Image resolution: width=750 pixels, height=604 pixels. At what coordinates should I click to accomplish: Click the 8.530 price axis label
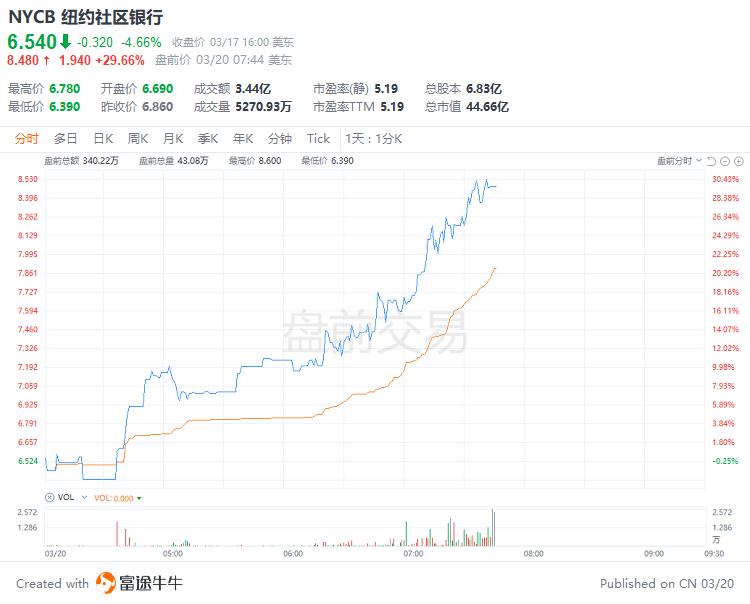(28, 179)
